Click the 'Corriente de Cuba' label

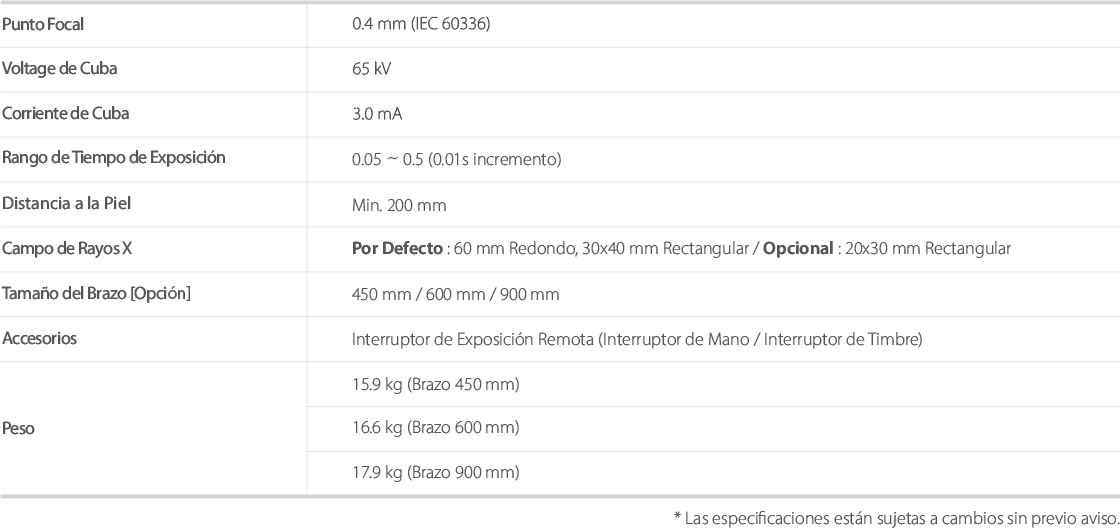point(66,113)
